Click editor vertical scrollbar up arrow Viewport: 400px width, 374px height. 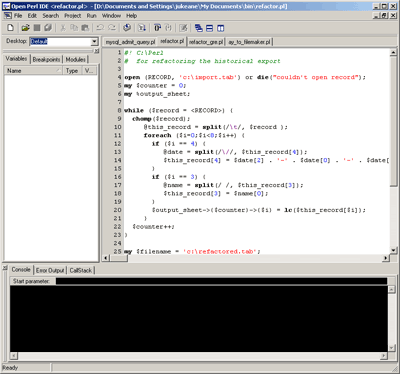(393, 52)
